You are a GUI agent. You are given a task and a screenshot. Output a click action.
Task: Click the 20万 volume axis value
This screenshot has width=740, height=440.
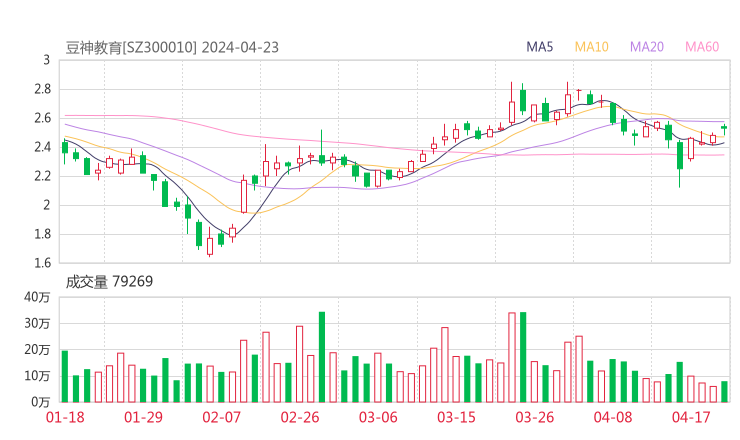click(37, 350)
